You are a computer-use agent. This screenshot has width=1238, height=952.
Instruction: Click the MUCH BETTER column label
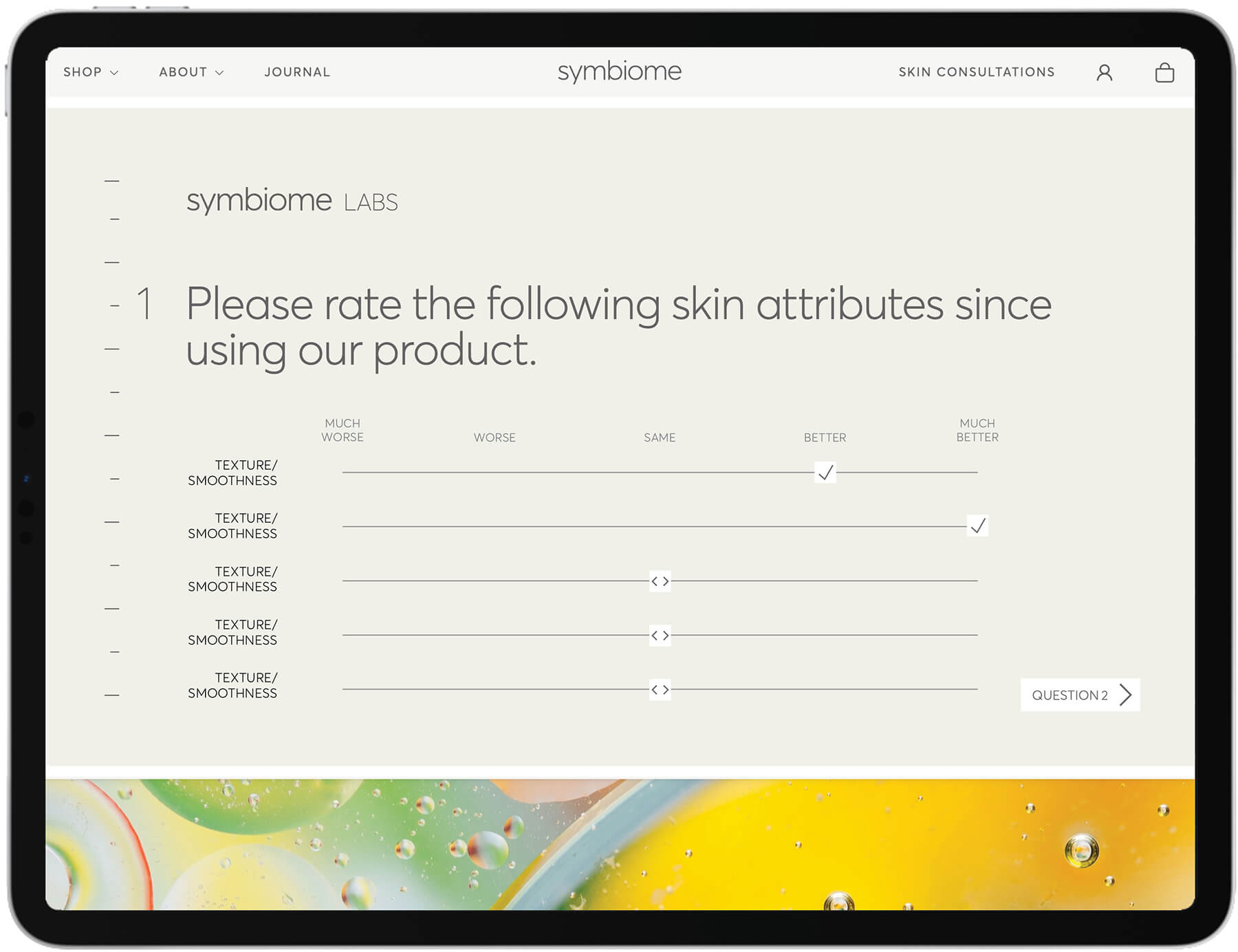pyautogui.click(x=977, y=430)
